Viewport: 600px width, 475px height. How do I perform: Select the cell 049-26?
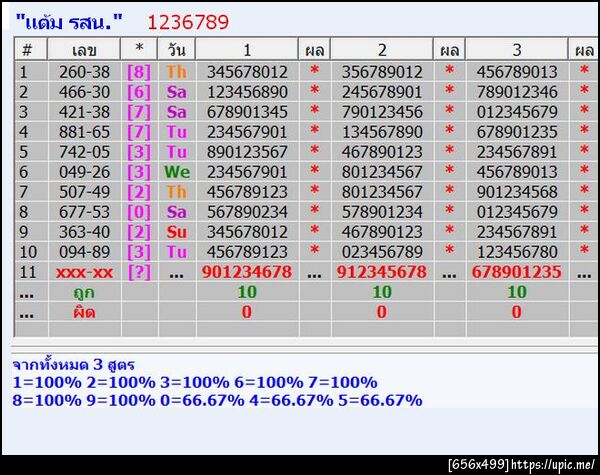(84, 171)
